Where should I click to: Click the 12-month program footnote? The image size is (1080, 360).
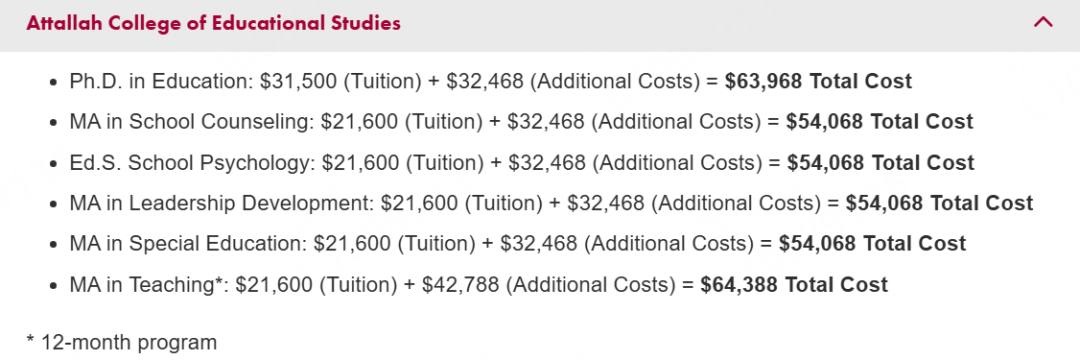[121, 342]
